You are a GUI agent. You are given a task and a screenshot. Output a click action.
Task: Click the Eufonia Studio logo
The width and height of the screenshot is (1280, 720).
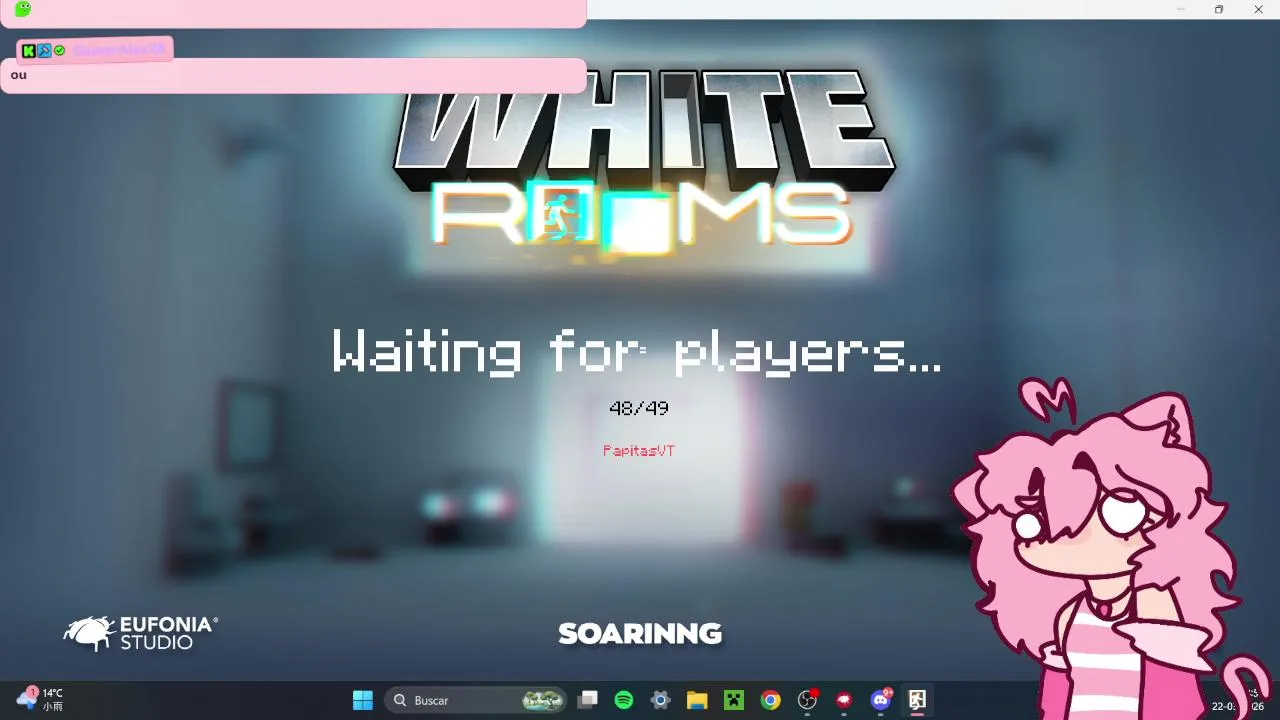[140, 633]
